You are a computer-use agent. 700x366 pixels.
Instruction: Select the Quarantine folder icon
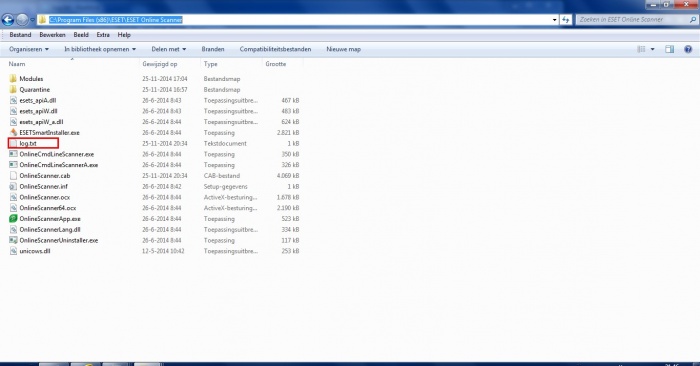point(13,89)
